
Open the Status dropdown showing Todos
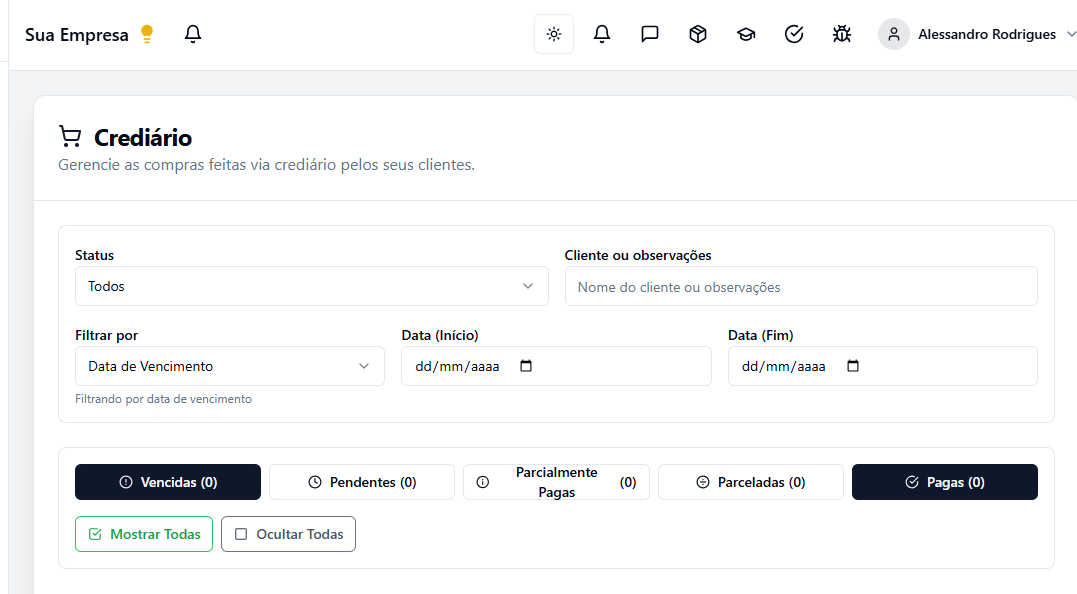[312, 286]
